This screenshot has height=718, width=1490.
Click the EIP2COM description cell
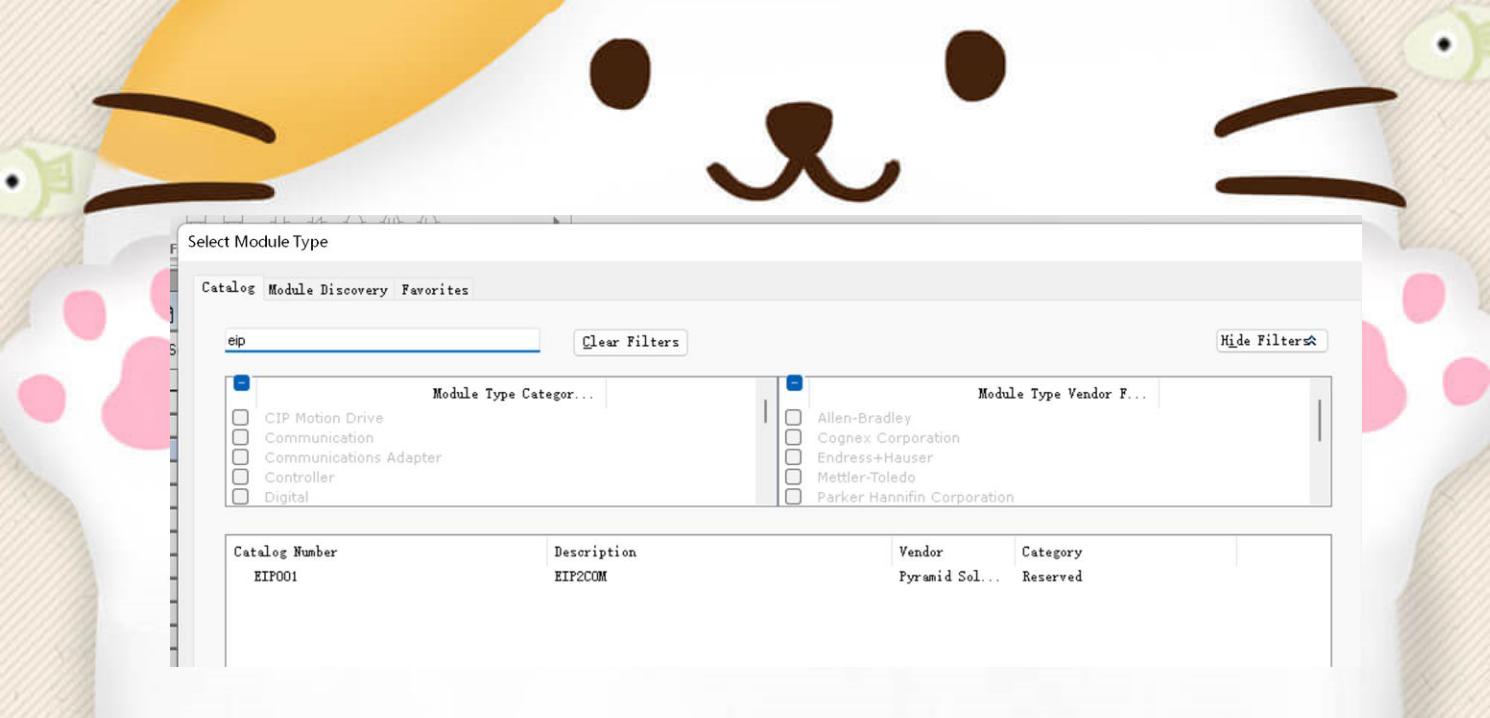(580, 577)
